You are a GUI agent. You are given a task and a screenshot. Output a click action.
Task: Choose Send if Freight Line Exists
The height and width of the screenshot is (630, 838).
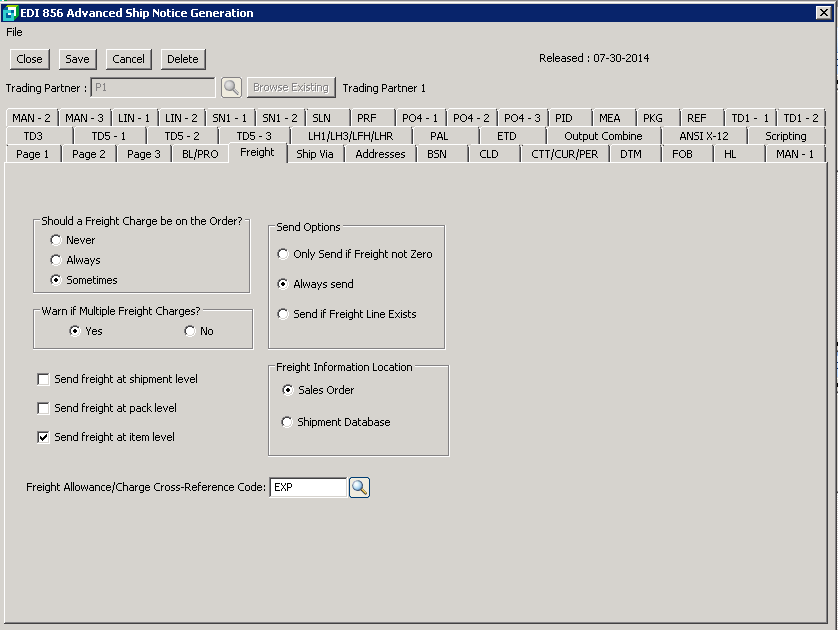[x=283, y=314]
